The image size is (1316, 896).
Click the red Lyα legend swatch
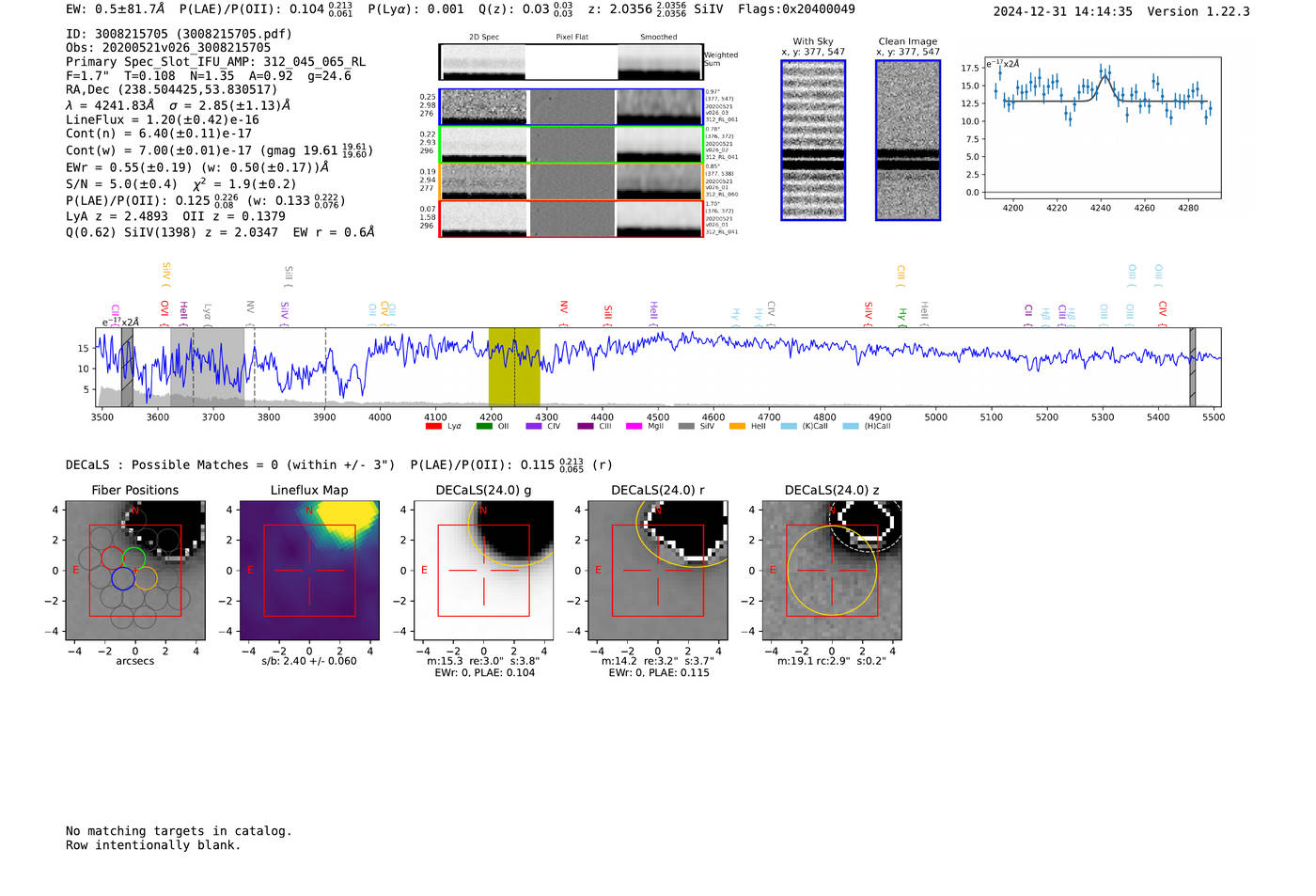[433, 426]
